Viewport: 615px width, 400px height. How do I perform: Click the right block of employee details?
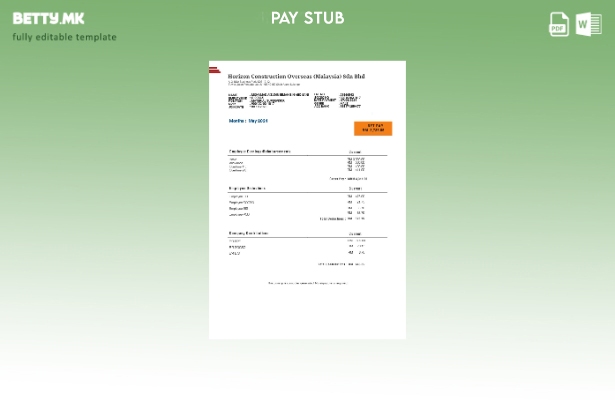click(x=338, y=101)
